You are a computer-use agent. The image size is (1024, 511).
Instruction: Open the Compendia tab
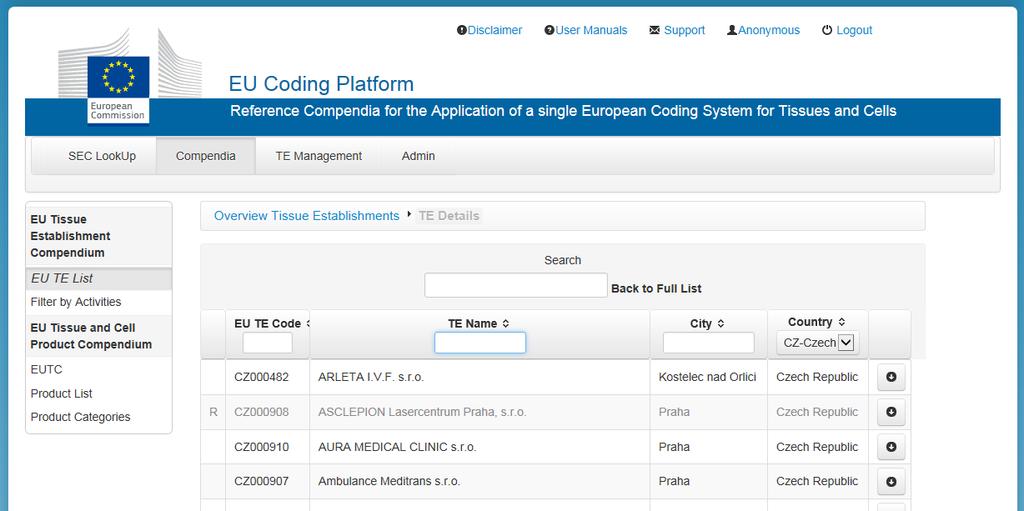pyautogui.click(x=206, y=156)
